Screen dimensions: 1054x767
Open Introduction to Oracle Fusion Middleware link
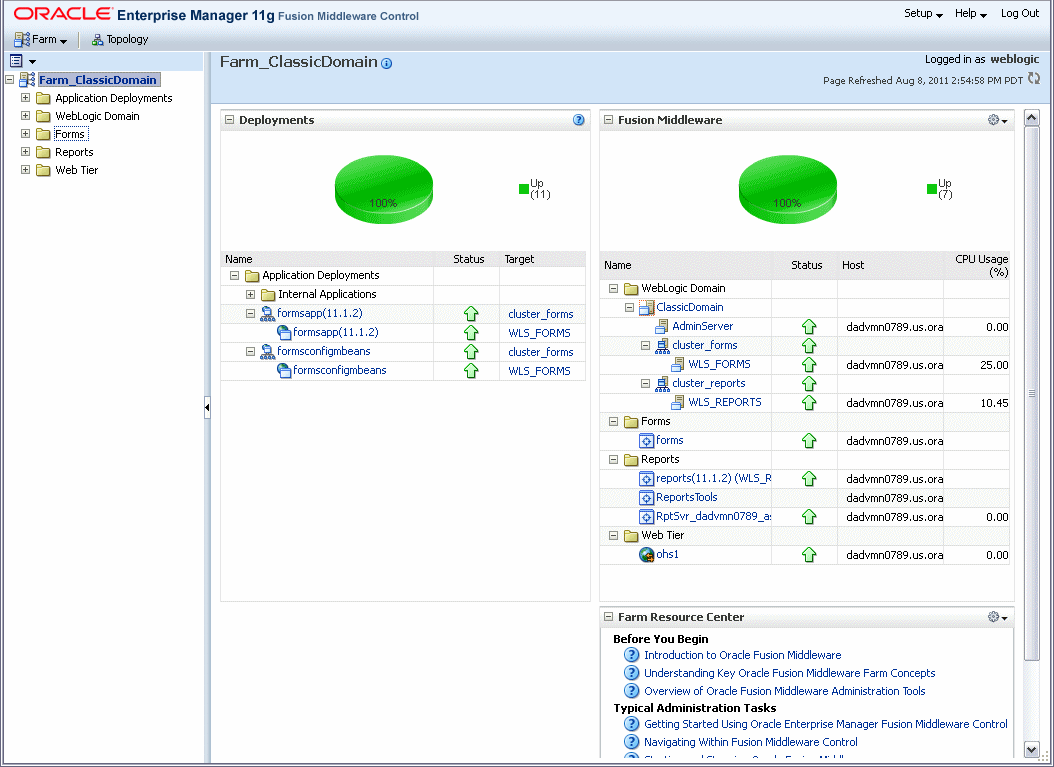pos(742,655)
